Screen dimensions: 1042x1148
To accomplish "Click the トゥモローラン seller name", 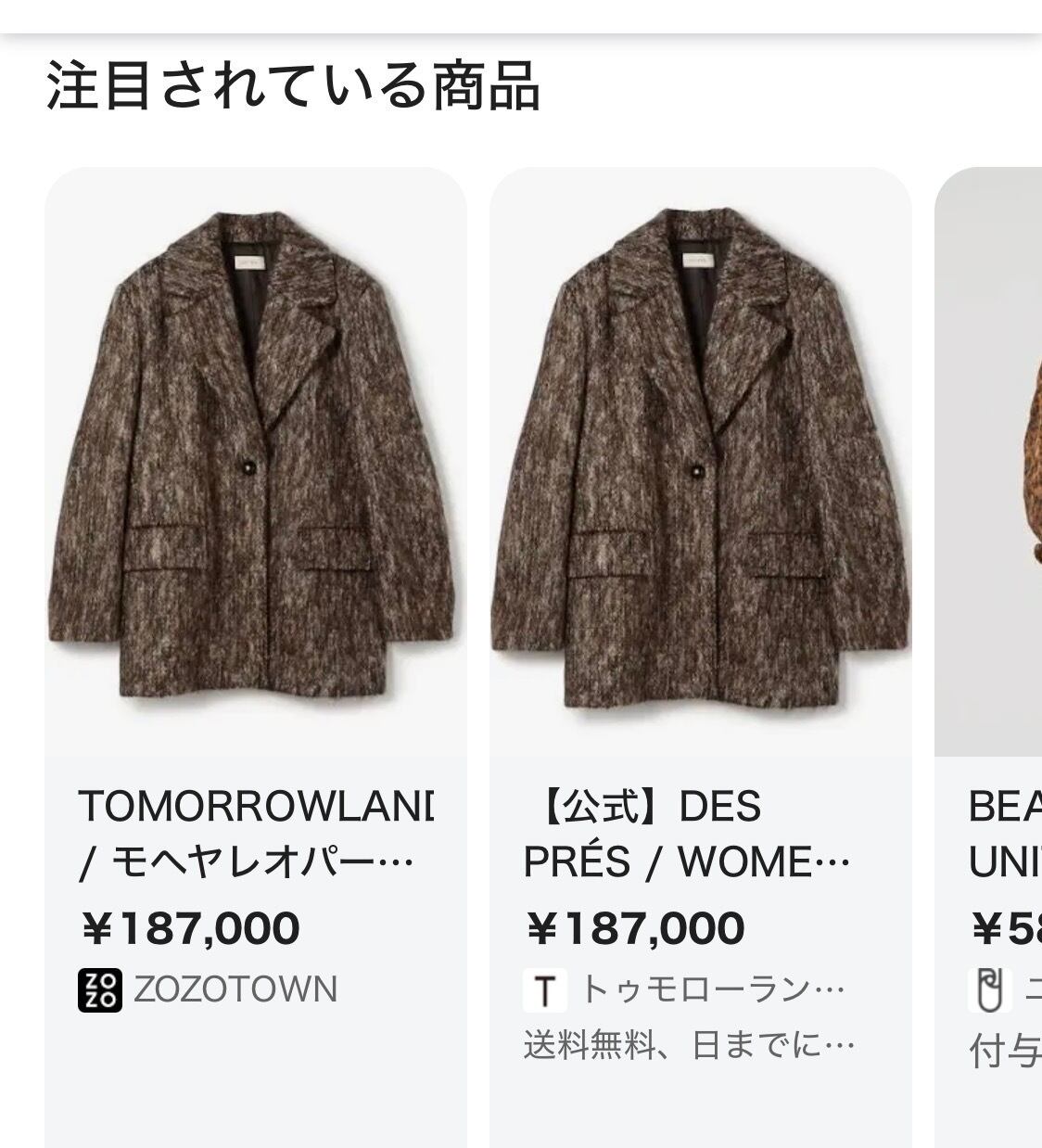I will coord(713,990).
